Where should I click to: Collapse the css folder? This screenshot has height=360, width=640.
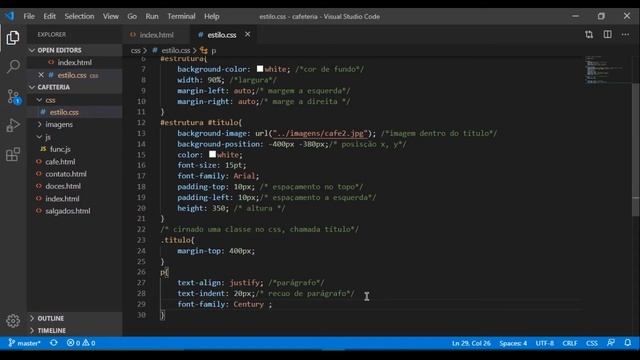point(50,100)
